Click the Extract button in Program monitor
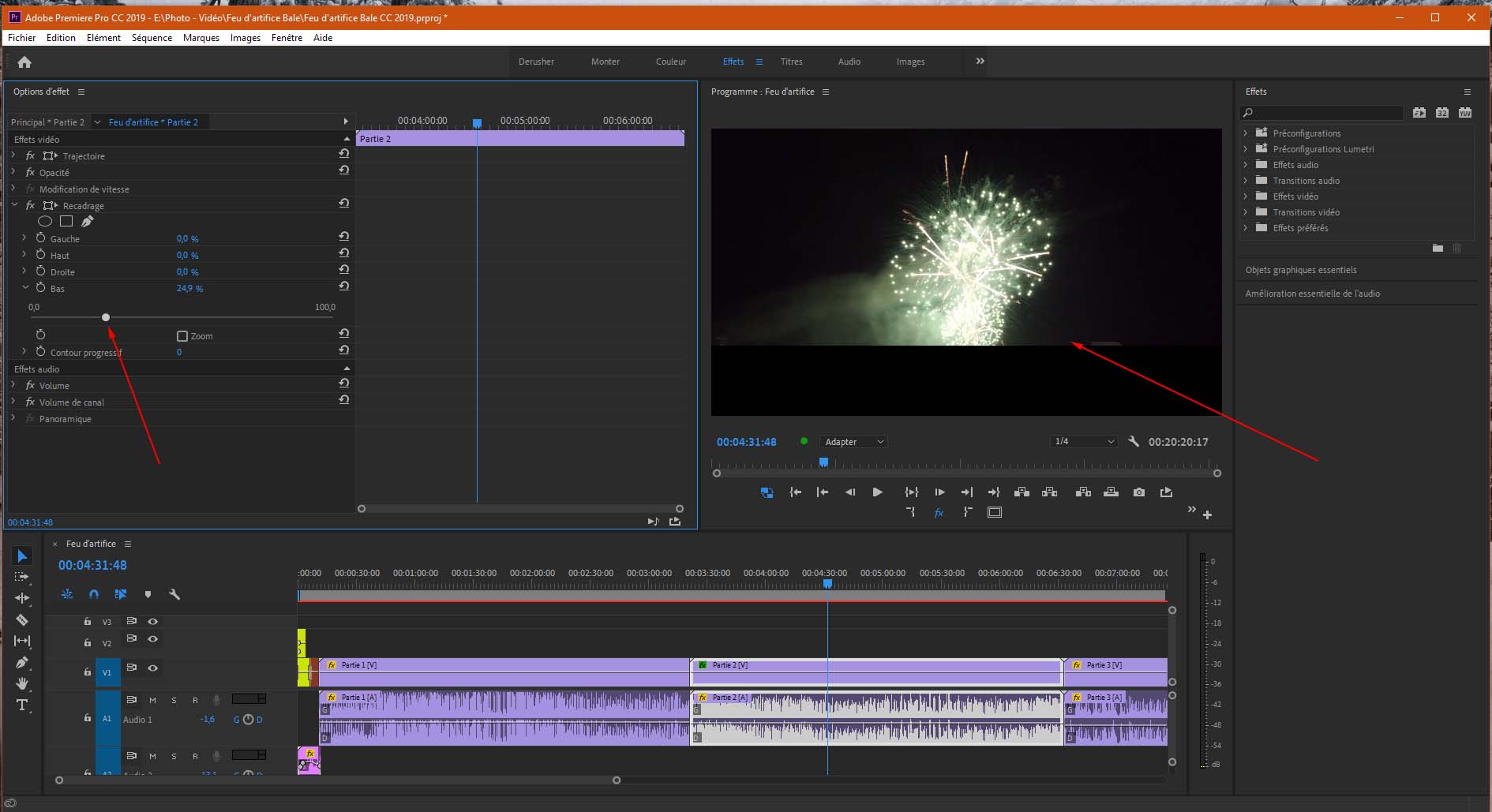 [1049, 492]
